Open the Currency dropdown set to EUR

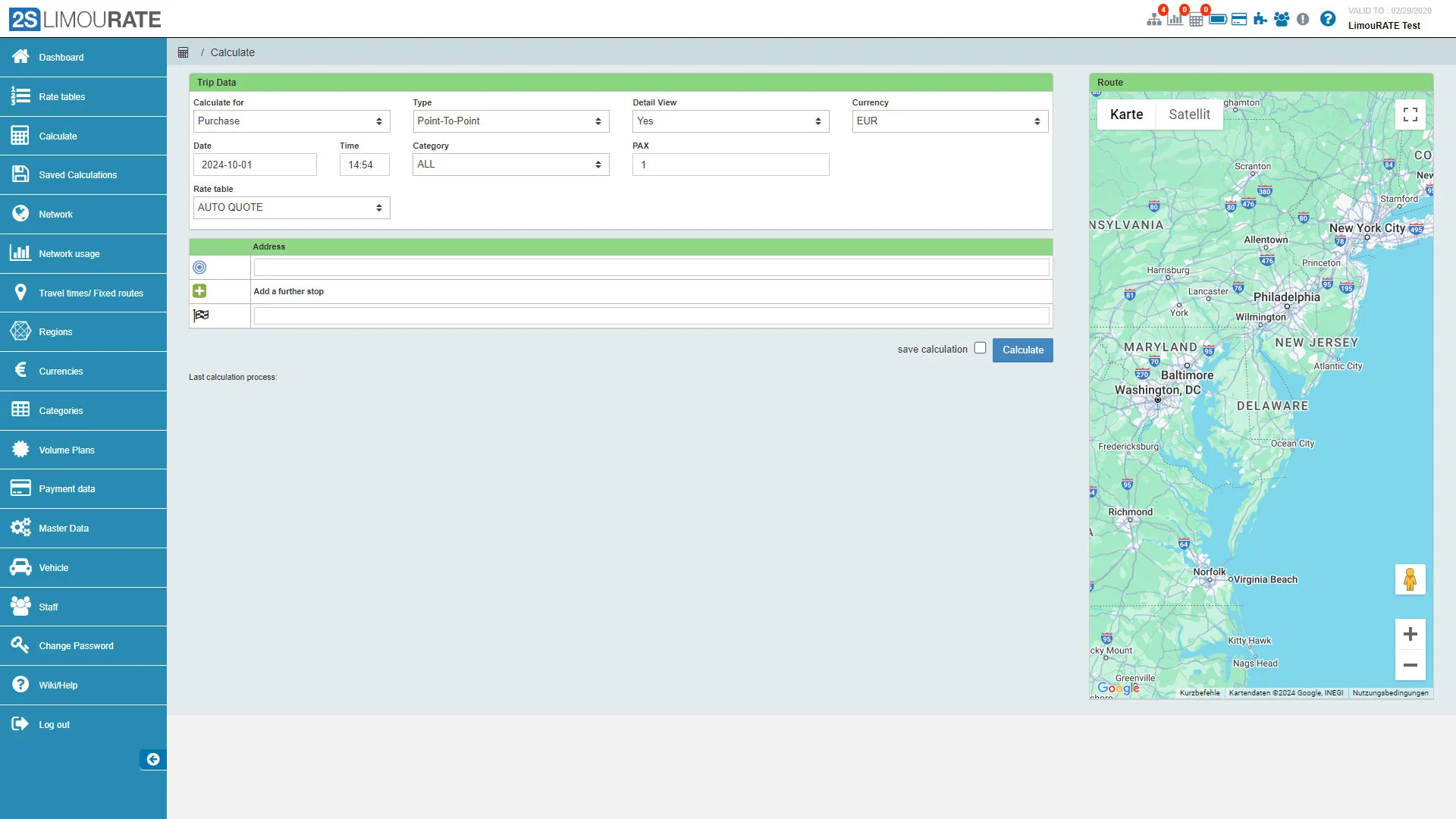[x=949, y=121]
